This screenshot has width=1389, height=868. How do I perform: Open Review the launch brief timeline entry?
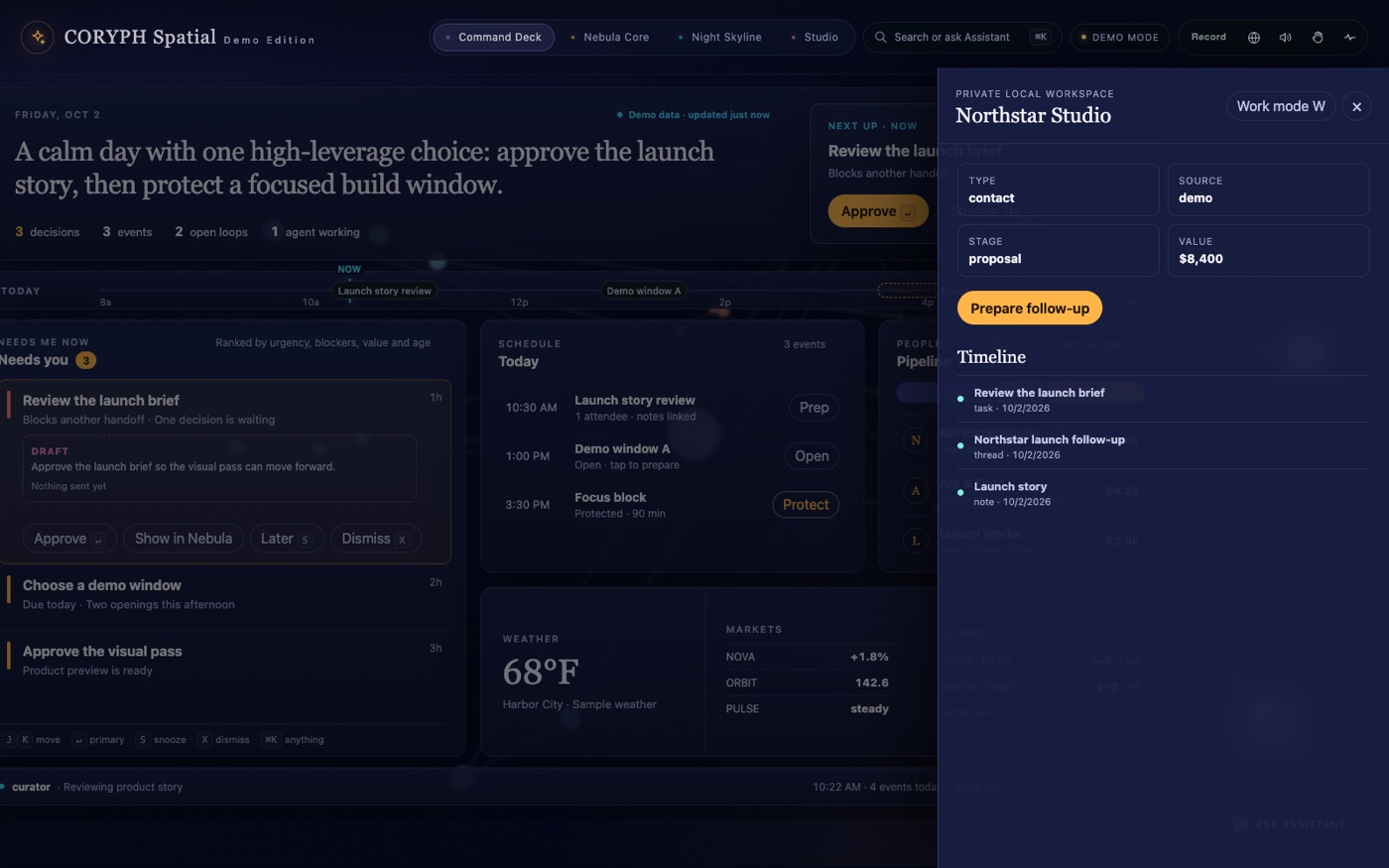pos(1163,400)
